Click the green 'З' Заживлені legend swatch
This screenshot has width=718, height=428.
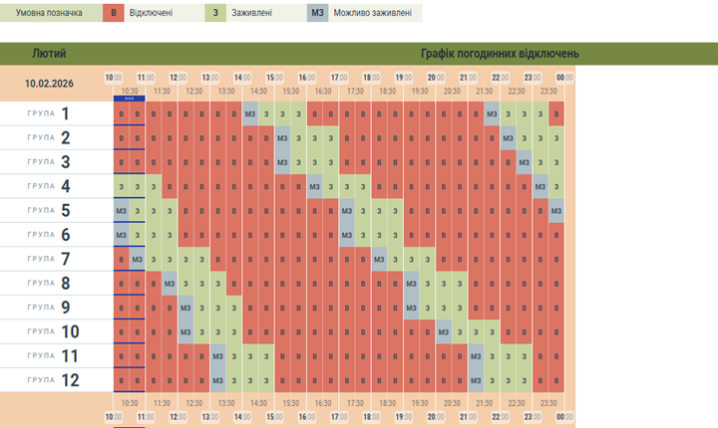point(217,13)
